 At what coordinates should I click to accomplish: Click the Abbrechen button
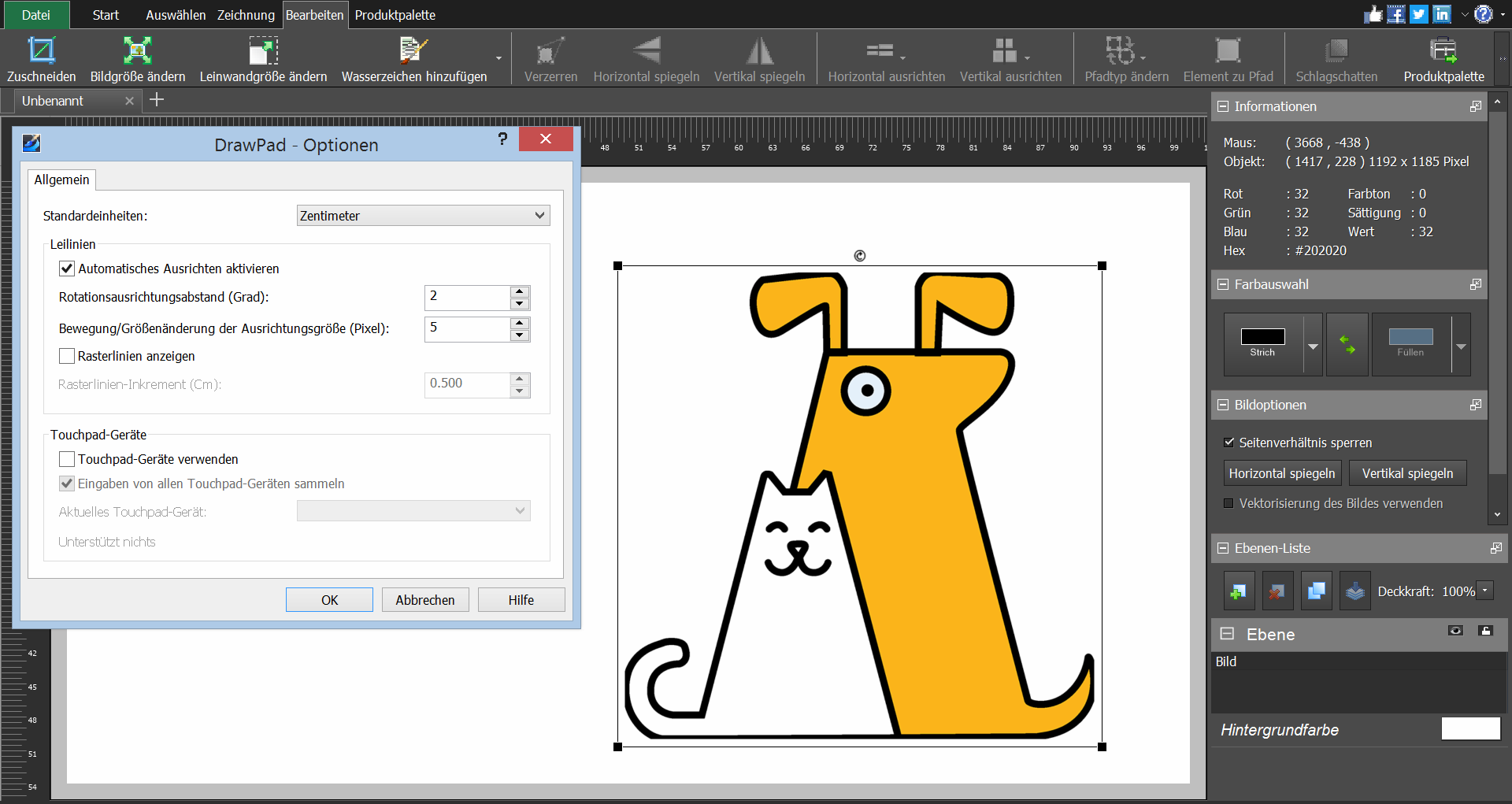tap(424, 600)
